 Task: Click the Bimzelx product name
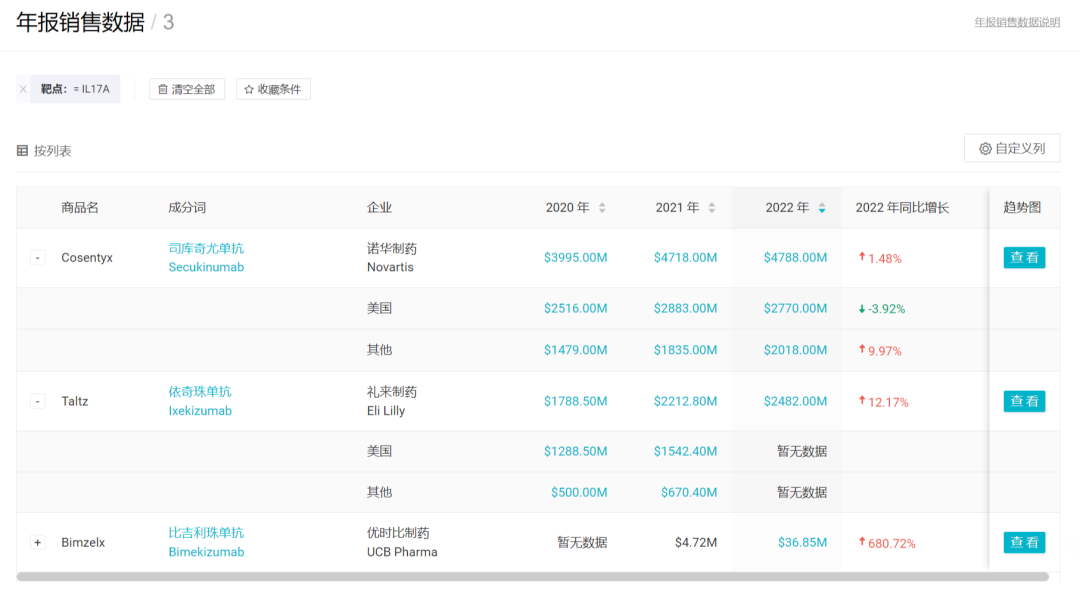(83, 542)
